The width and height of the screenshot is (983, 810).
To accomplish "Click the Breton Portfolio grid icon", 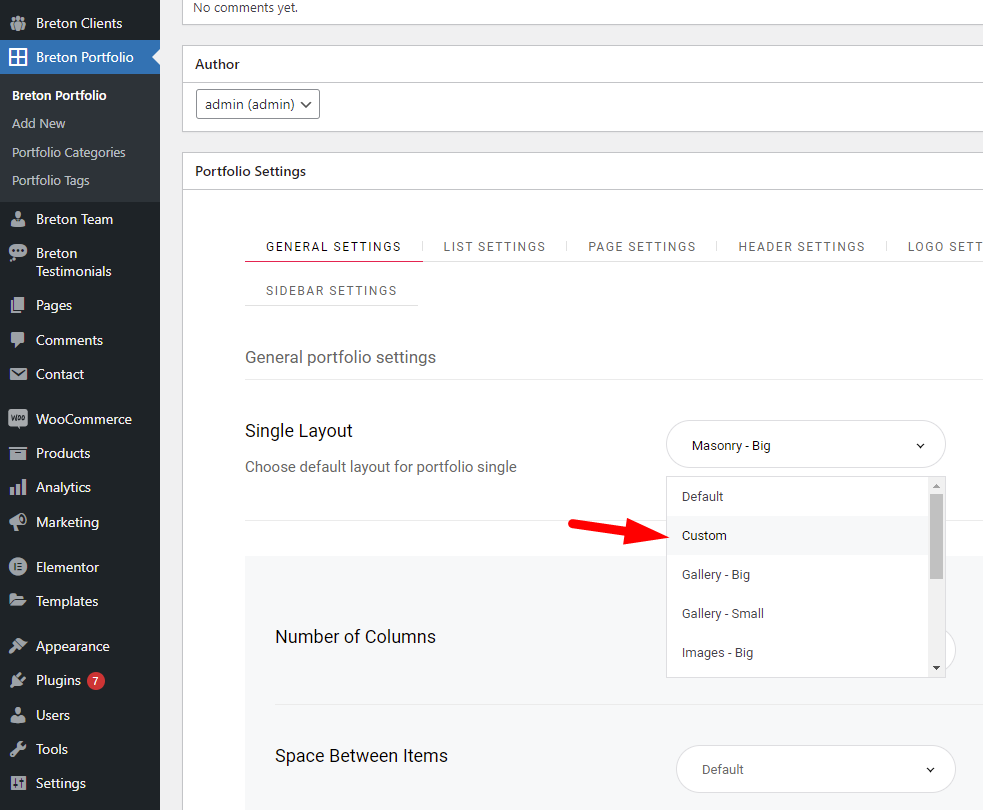I will point(18,57).
